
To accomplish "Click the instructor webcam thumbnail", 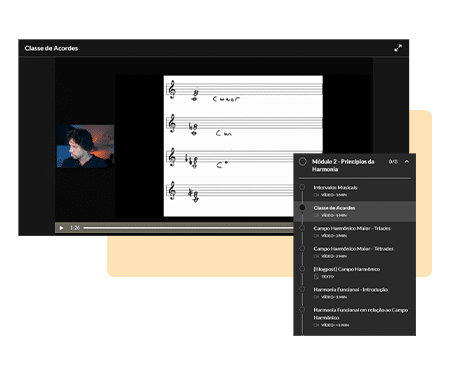I will 85,146.
